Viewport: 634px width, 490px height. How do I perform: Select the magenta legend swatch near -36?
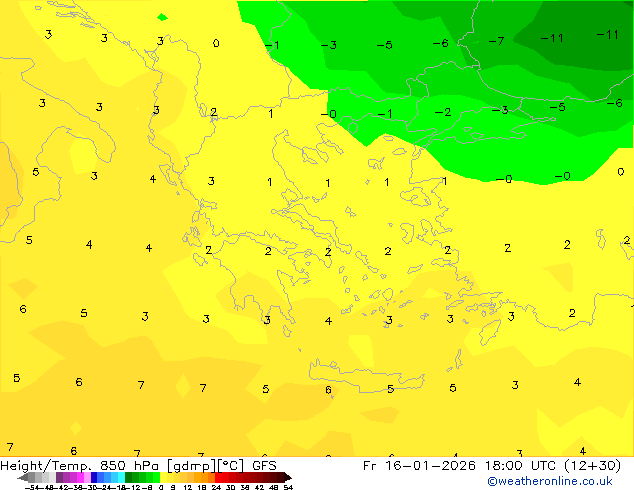(80, 477)
